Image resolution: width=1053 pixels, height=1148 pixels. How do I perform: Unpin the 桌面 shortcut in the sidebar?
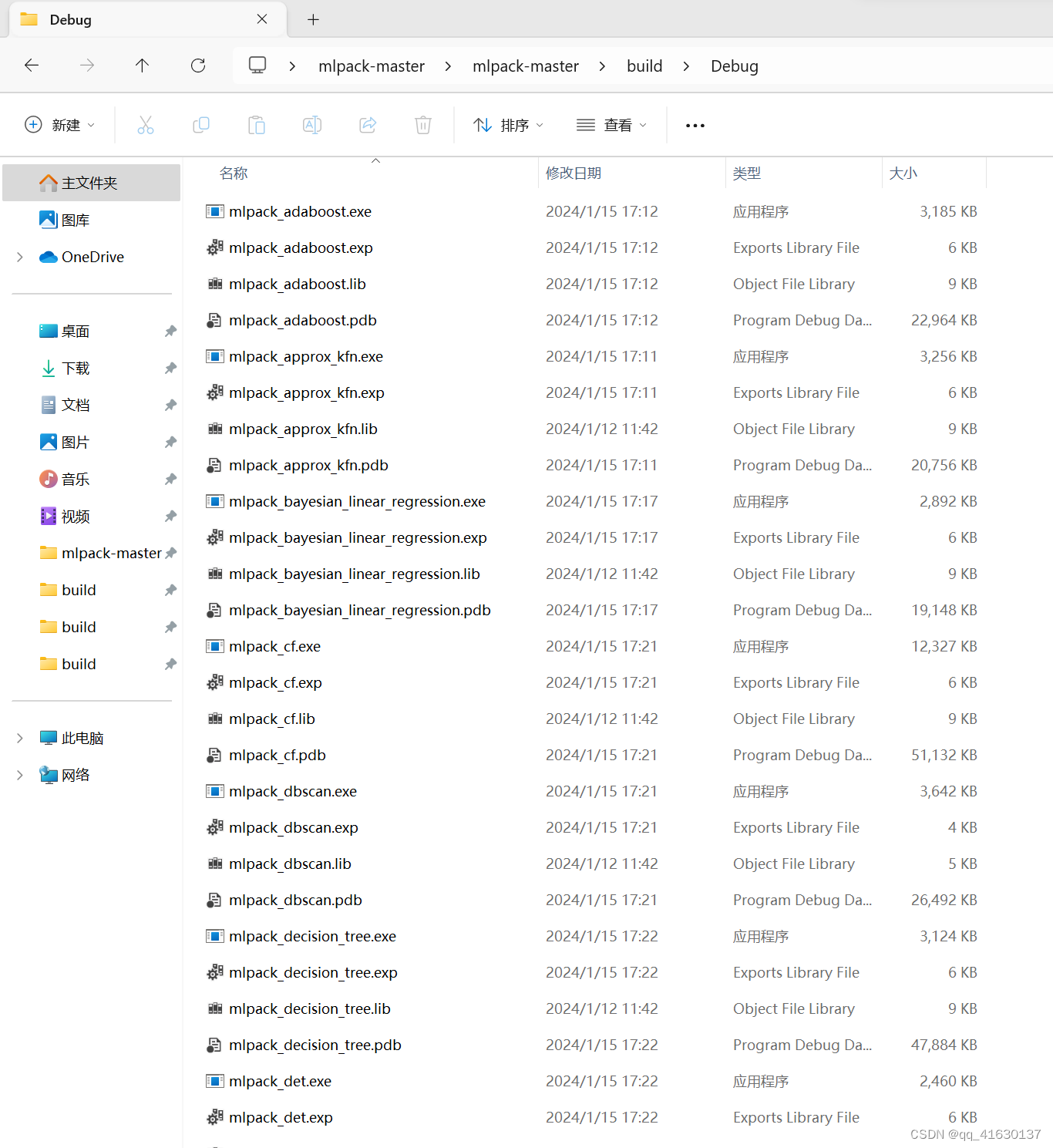click(x=170, y=331)
